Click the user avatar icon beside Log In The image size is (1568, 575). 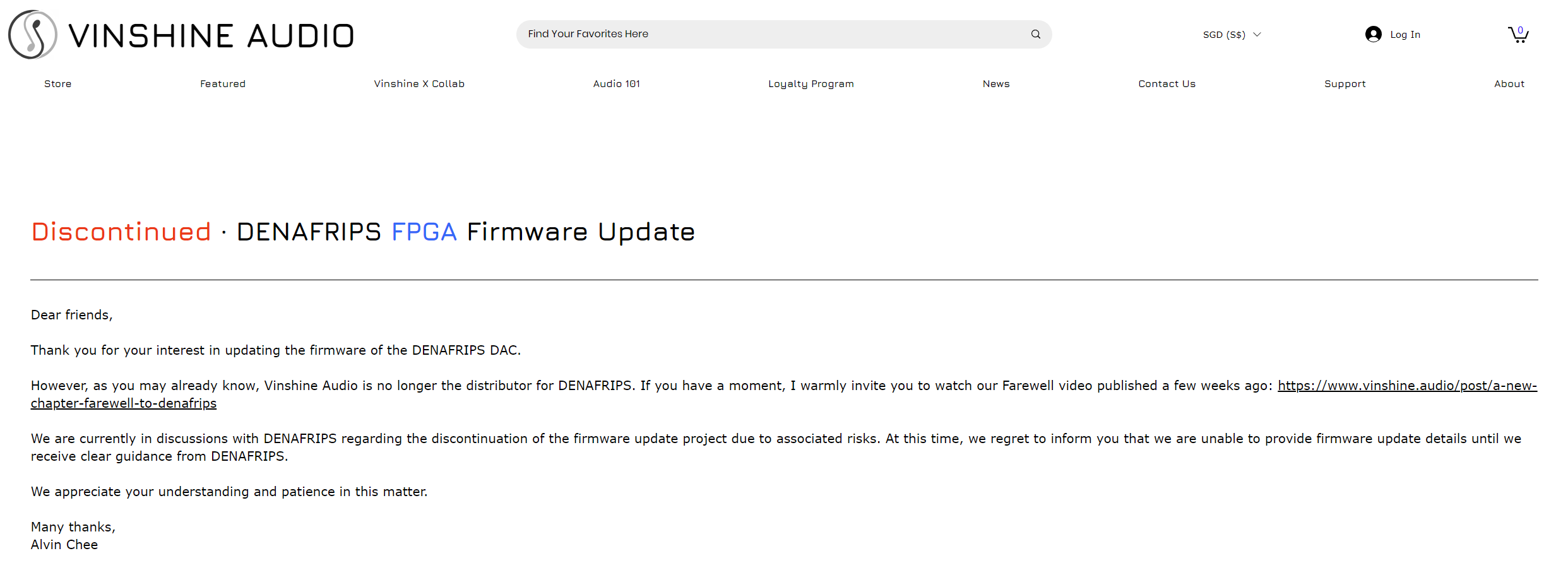pyautogui.click(x=1373, y=34)
